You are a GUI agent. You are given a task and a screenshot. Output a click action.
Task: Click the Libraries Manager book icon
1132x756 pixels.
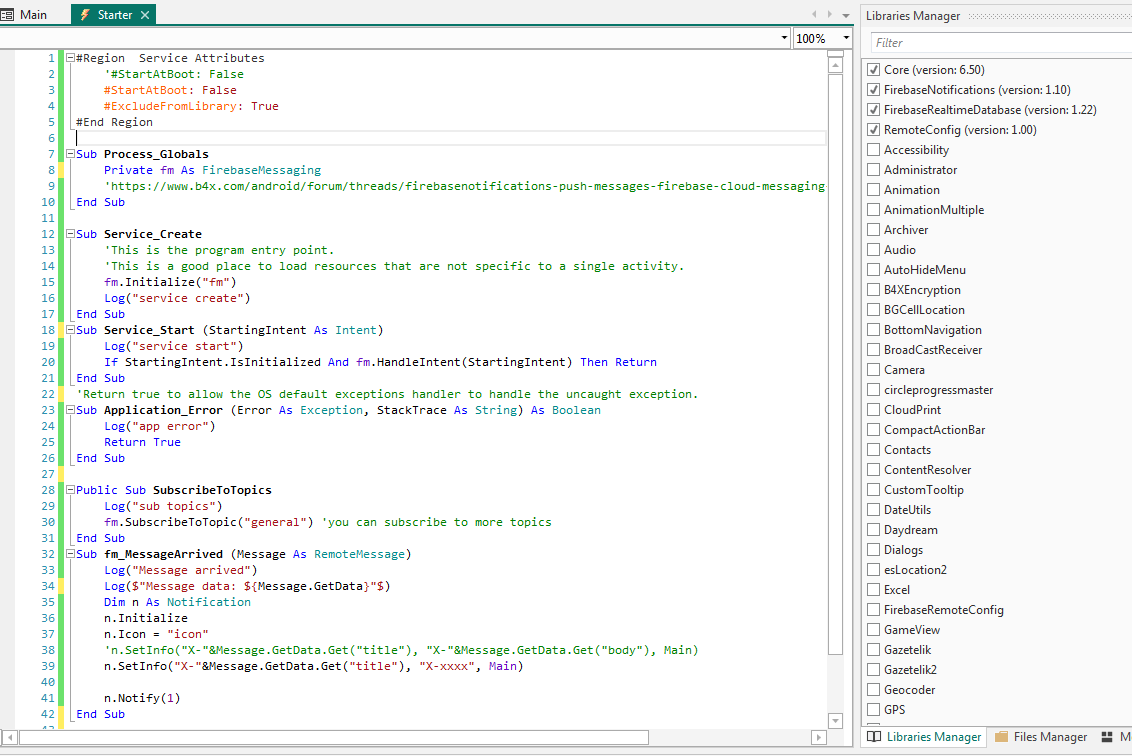click(874, 737)
